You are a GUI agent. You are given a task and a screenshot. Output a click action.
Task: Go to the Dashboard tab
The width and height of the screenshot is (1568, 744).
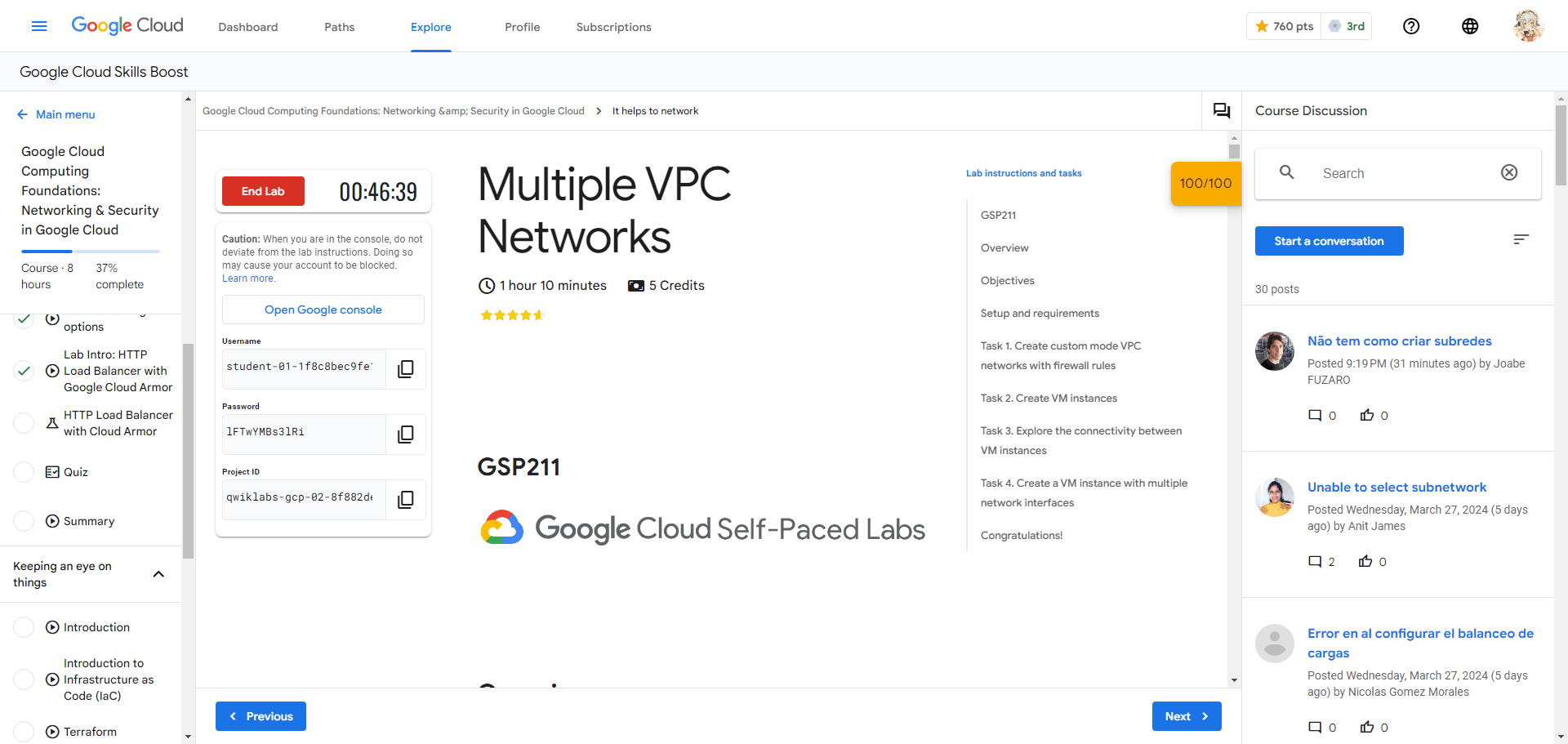tap(248, 27)
